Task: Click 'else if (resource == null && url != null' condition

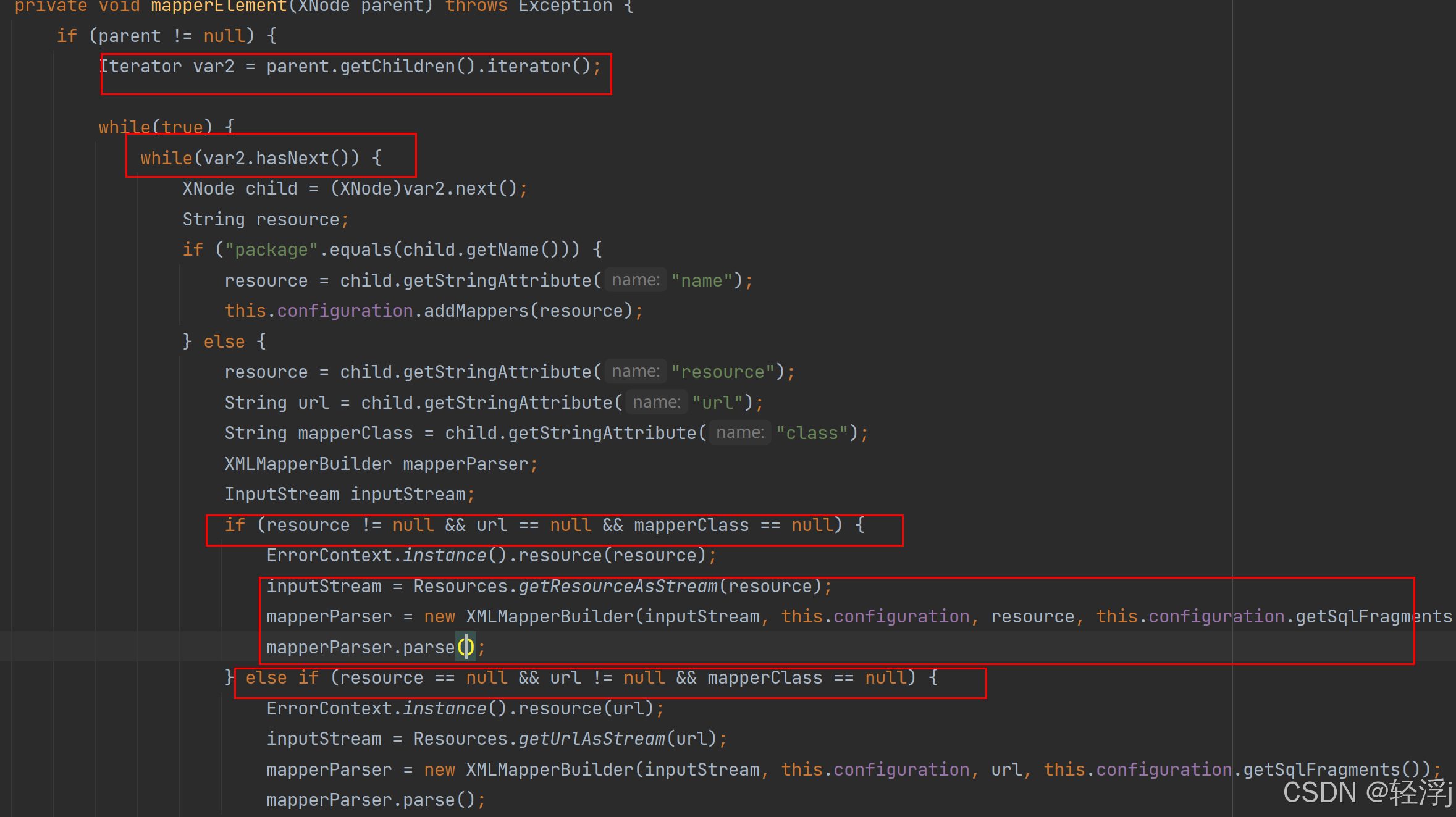Action: [x=592, y=677]
